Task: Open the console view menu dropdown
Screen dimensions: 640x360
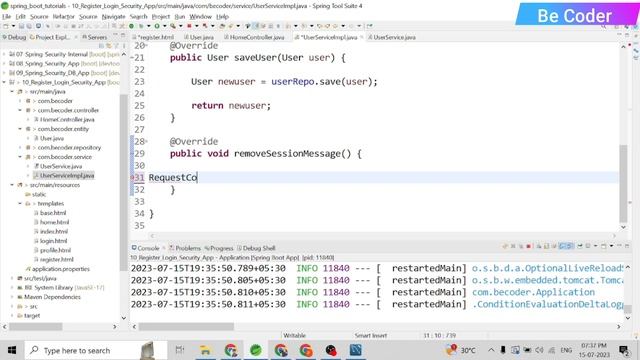Action: [x=611, y=246]
